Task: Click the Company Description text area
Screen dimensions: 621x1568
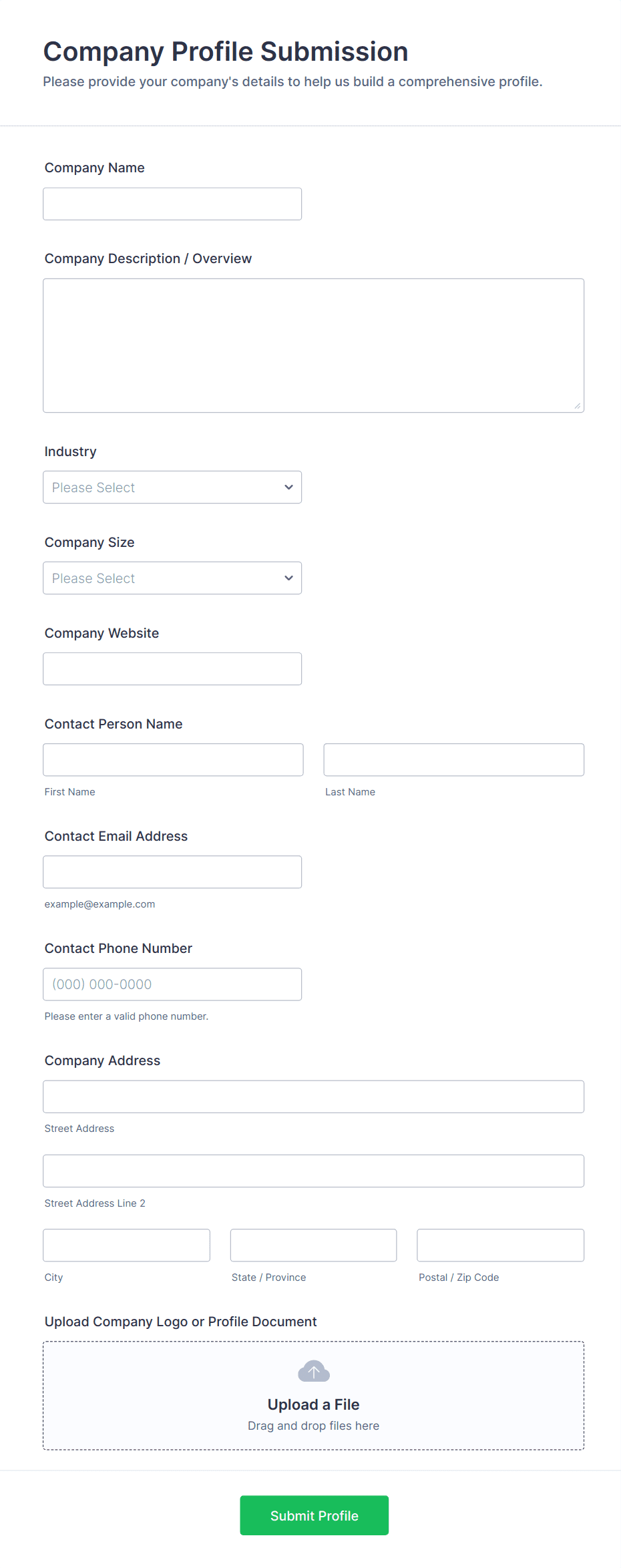Action: point(313,344)
